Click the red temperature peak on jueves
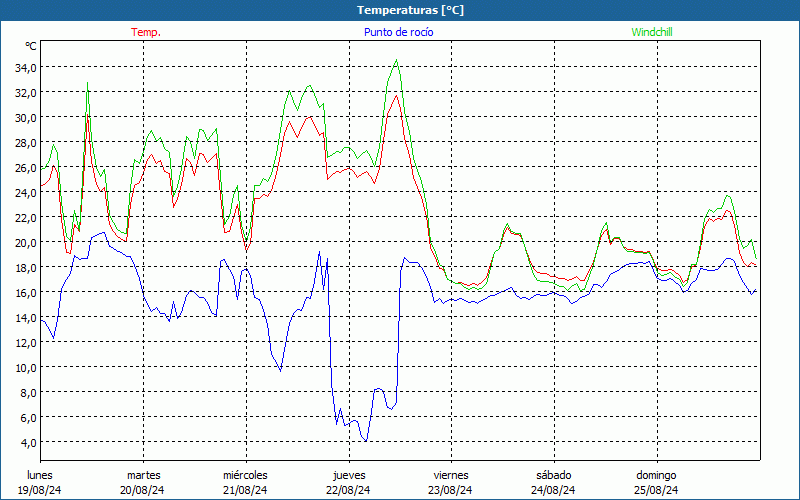Viewport: 800px width, 500px height. click(x=396, y=95)
